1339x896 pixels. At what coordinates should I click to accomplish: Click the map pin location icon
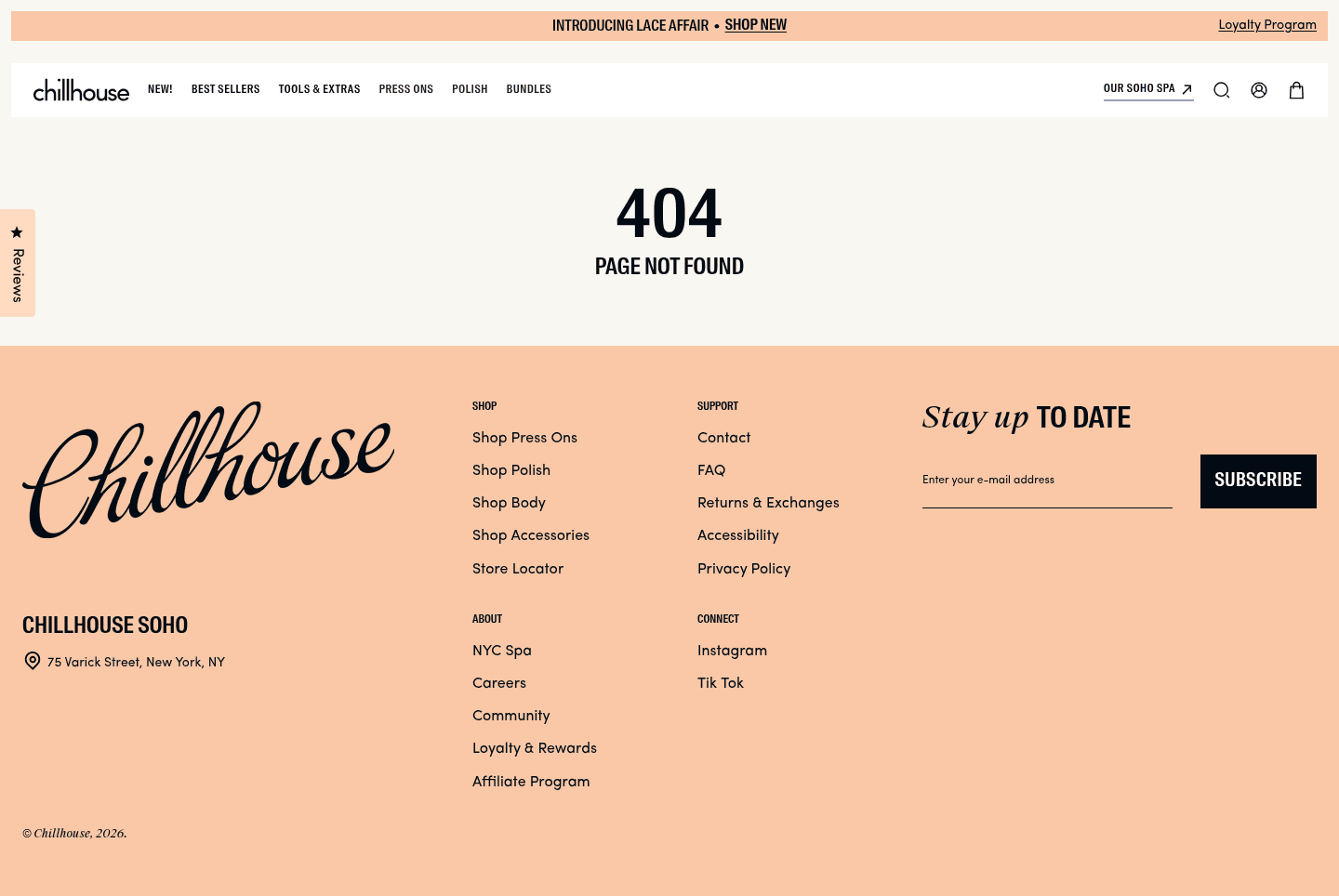click(x=33, y=661)
